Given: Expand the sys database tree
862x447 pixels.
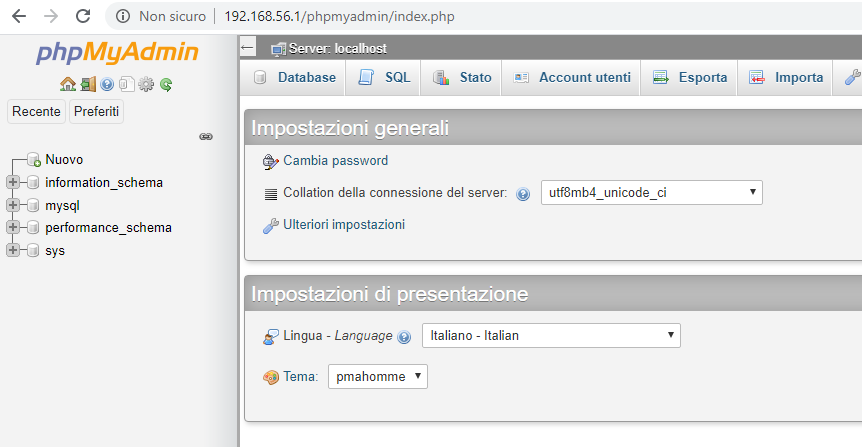Looking at the screenshot, I should [x=13, y=250].
